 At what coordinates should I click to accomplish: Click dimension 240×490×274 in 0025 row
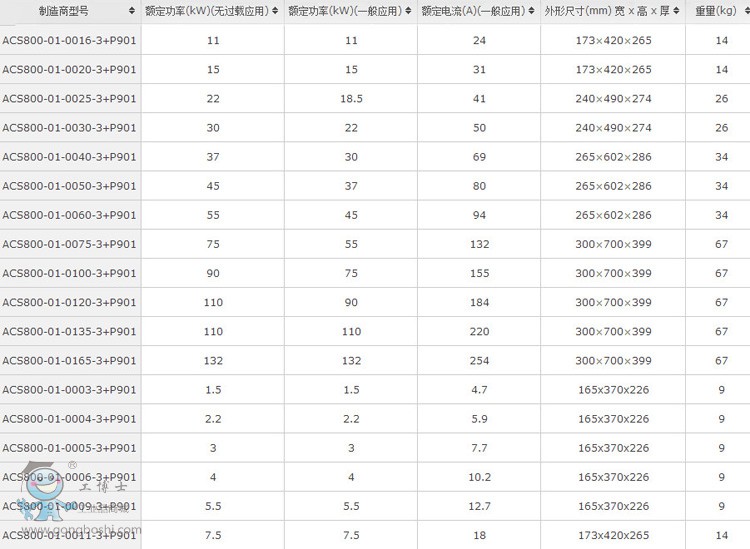pos(613,99)
